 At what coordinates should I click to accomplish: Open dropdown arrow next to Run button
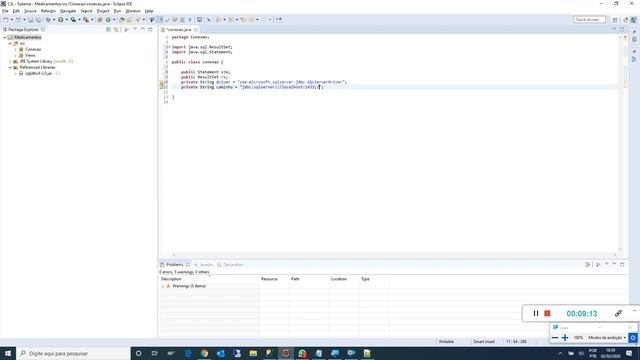(67, 20)
